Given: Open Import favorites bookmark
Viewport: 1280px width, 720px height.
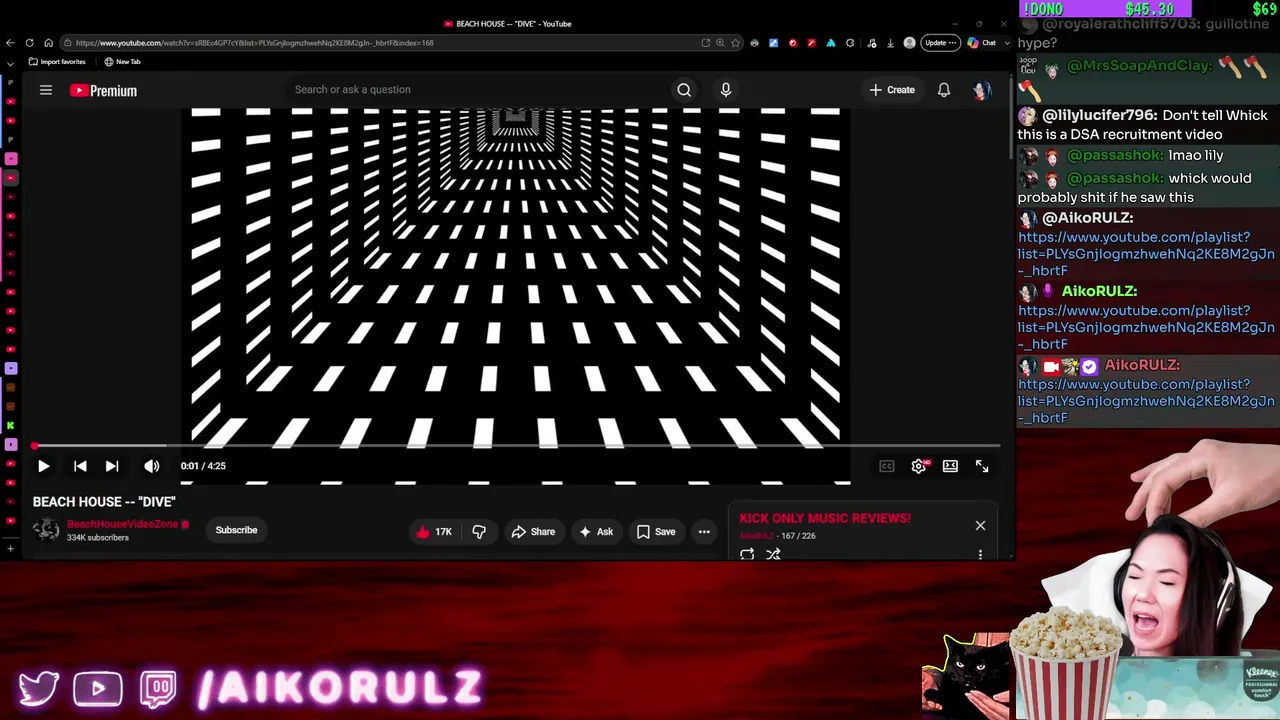Looking at the screenshot, I should coord(57,62).
